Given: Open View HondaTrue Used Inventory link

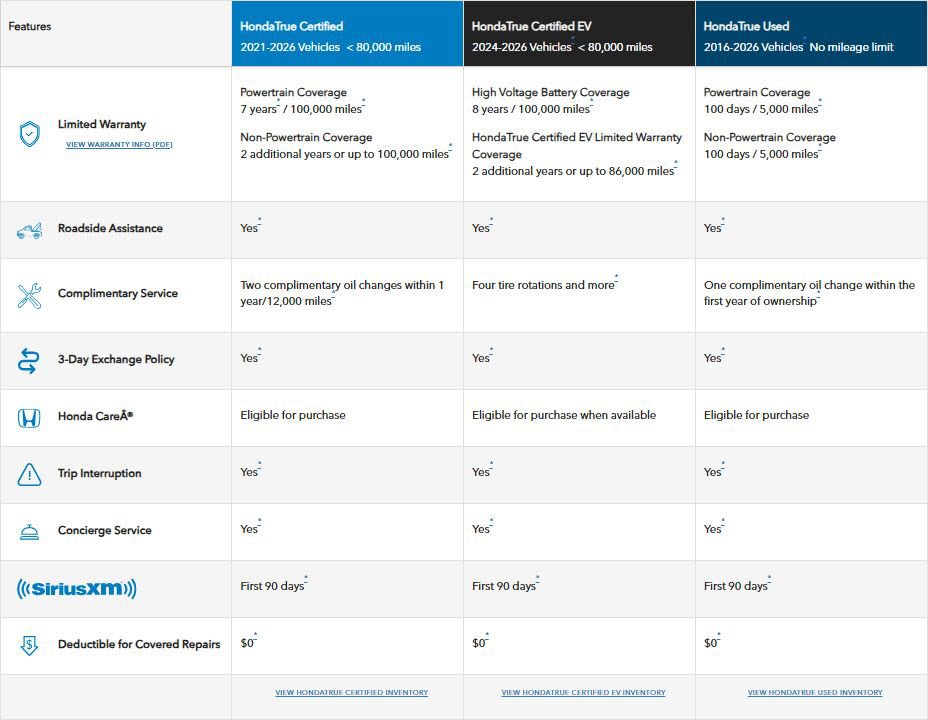Looking at the screenshot, I should tap(815, 692).
